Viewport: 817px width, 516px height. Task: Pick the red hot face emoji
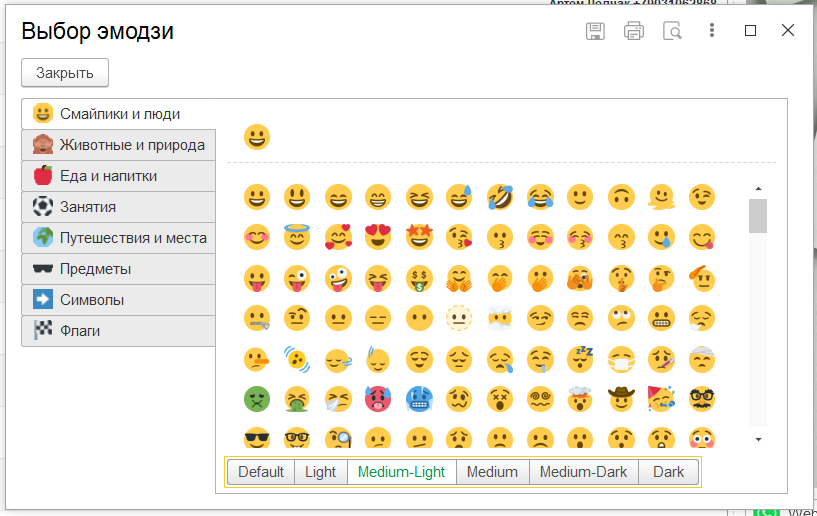[378, 400]
